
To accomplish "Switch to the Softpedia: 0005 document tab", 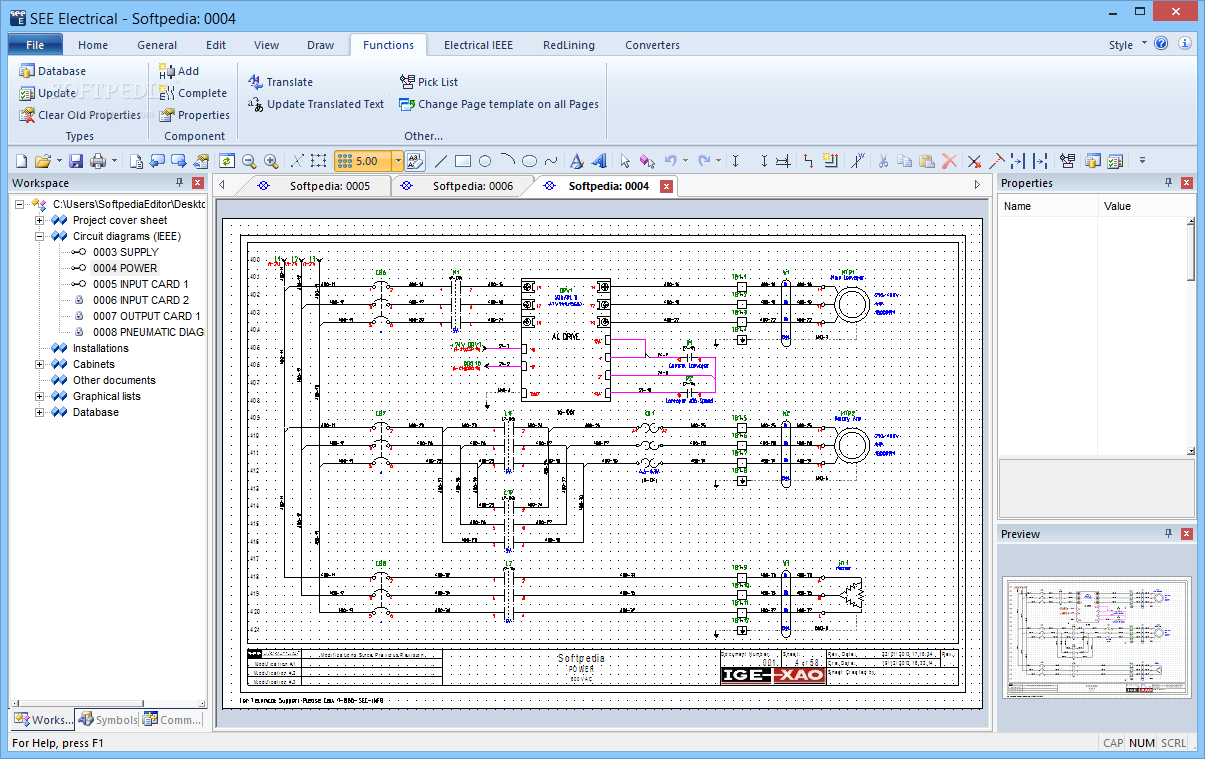I will tap(329, 186).
